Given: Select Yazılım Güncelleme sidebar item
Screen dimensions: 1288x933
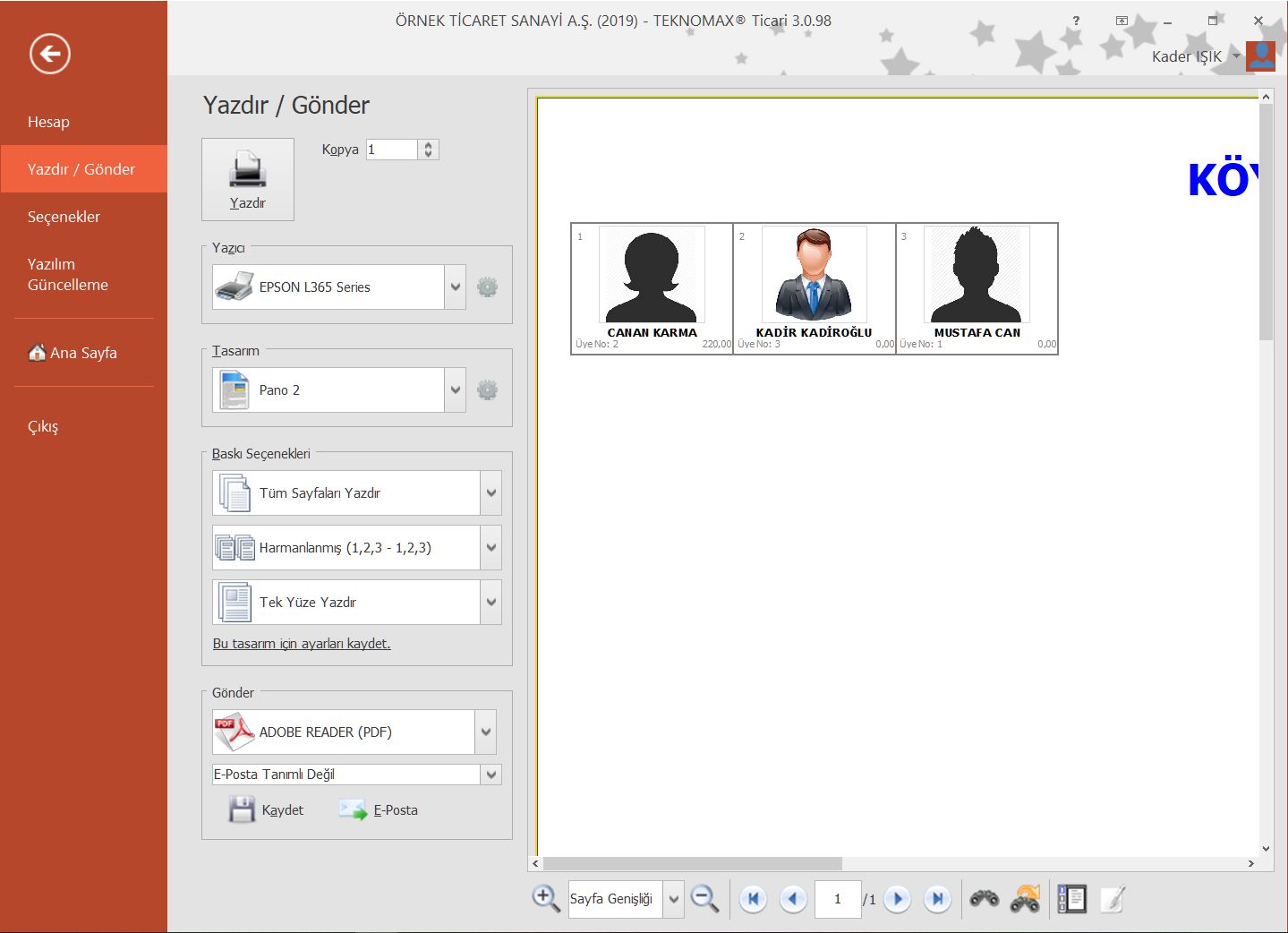Looking at the screenshot, I should [68, 274].
